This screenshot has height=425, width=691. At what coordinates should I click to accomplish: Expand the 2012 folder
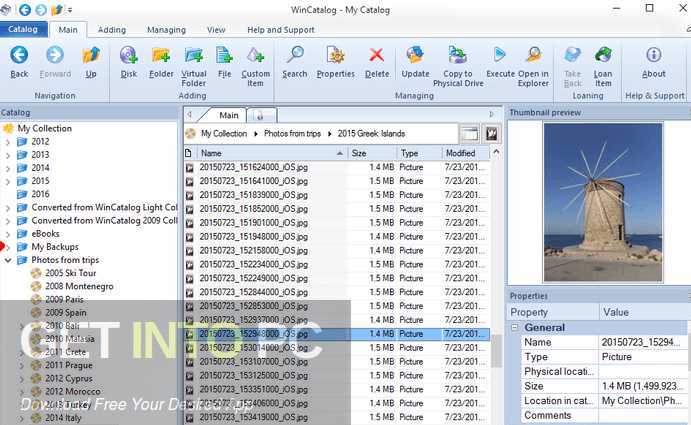click(x=8, y=142)
